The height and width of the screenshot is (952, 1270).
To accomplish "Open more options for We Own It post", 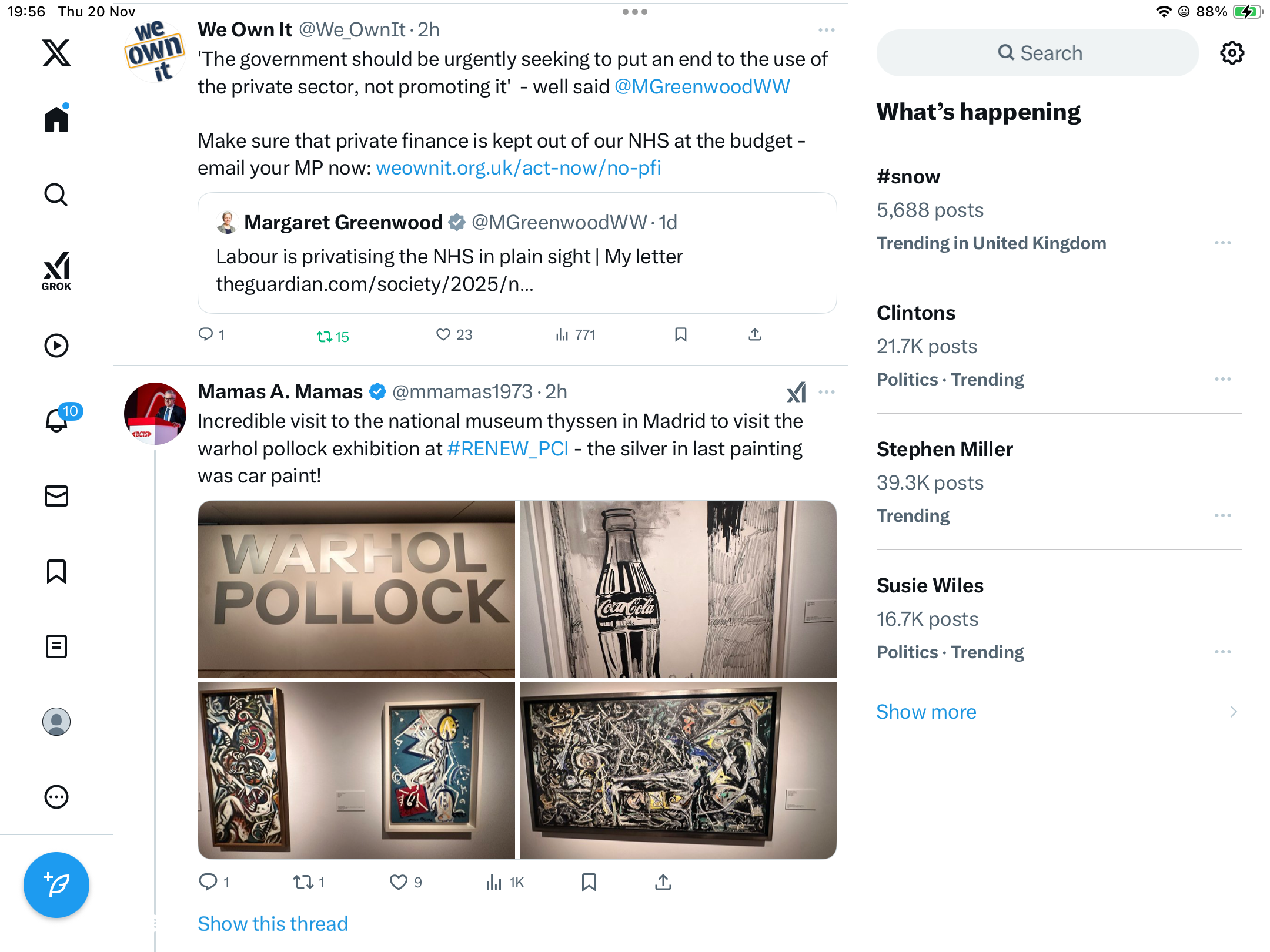I will point(826,30).
